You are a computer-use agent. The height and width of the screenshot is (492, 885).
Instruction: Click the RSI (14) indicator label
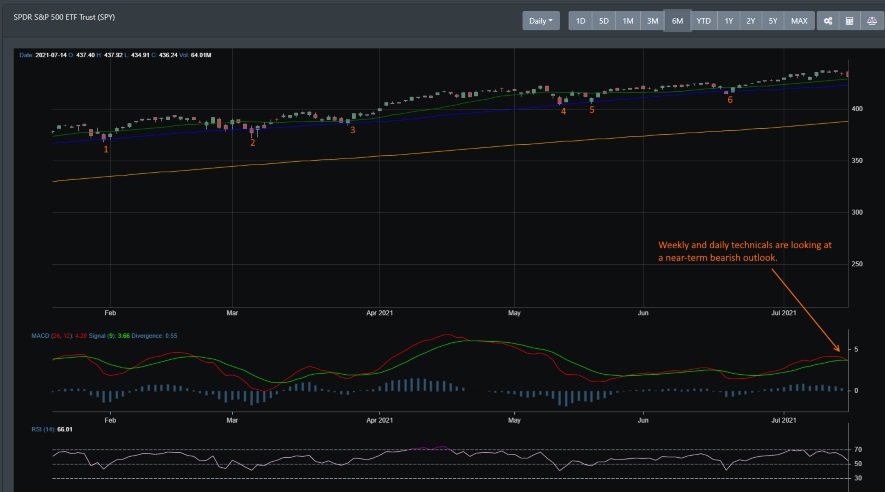(43, 429)
